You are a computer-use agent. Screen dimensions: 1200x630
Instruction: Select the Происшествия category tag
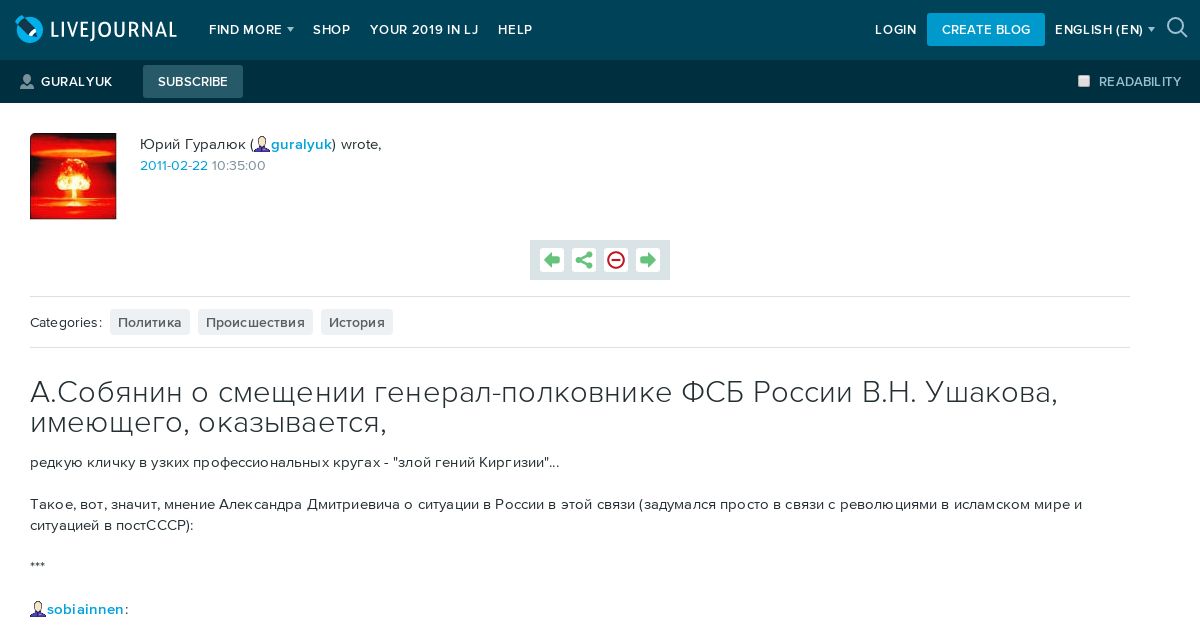(255, 322)
